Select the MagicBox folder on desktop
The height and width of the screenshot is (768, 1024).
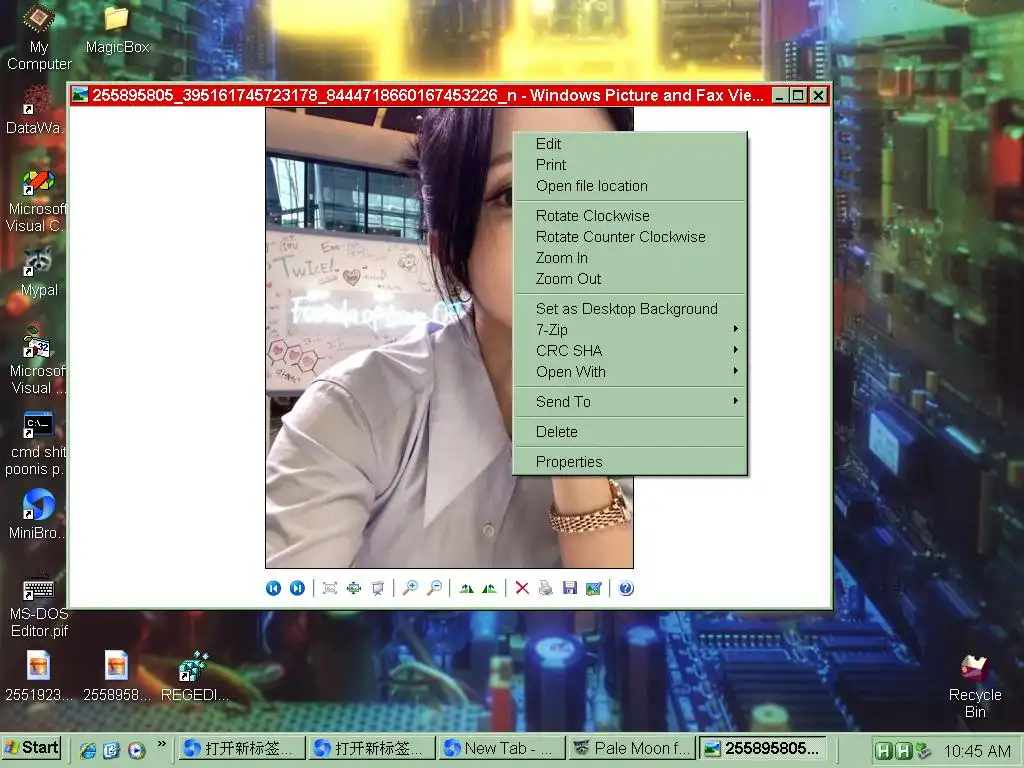117,30
